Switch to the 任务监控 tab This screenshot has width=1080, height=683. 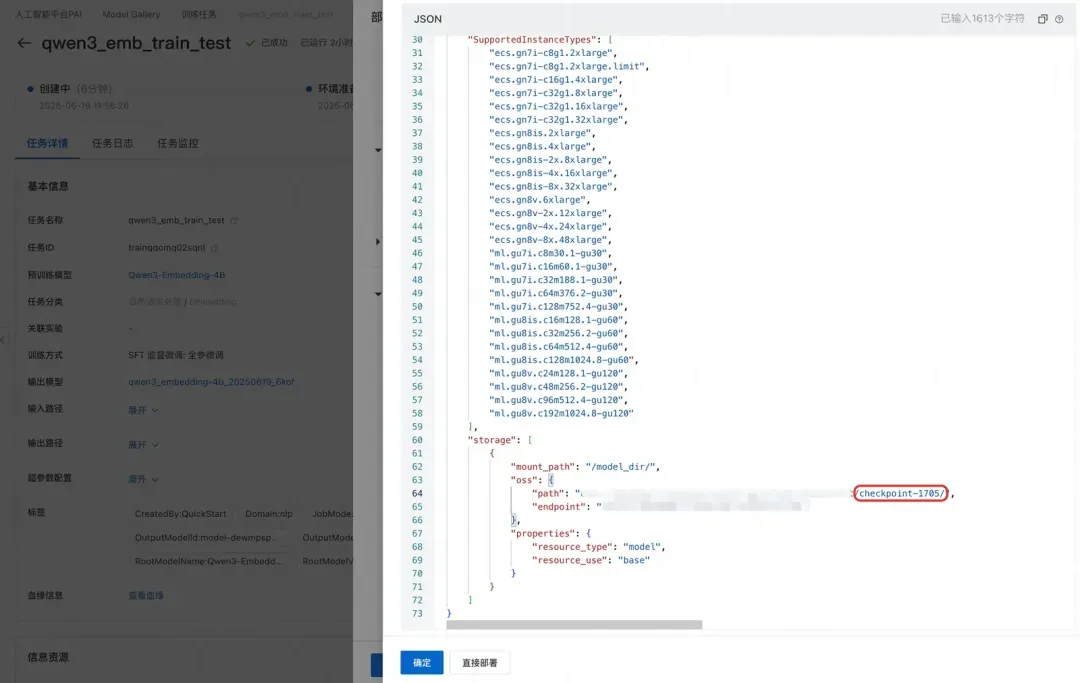[x=178, y=143]
